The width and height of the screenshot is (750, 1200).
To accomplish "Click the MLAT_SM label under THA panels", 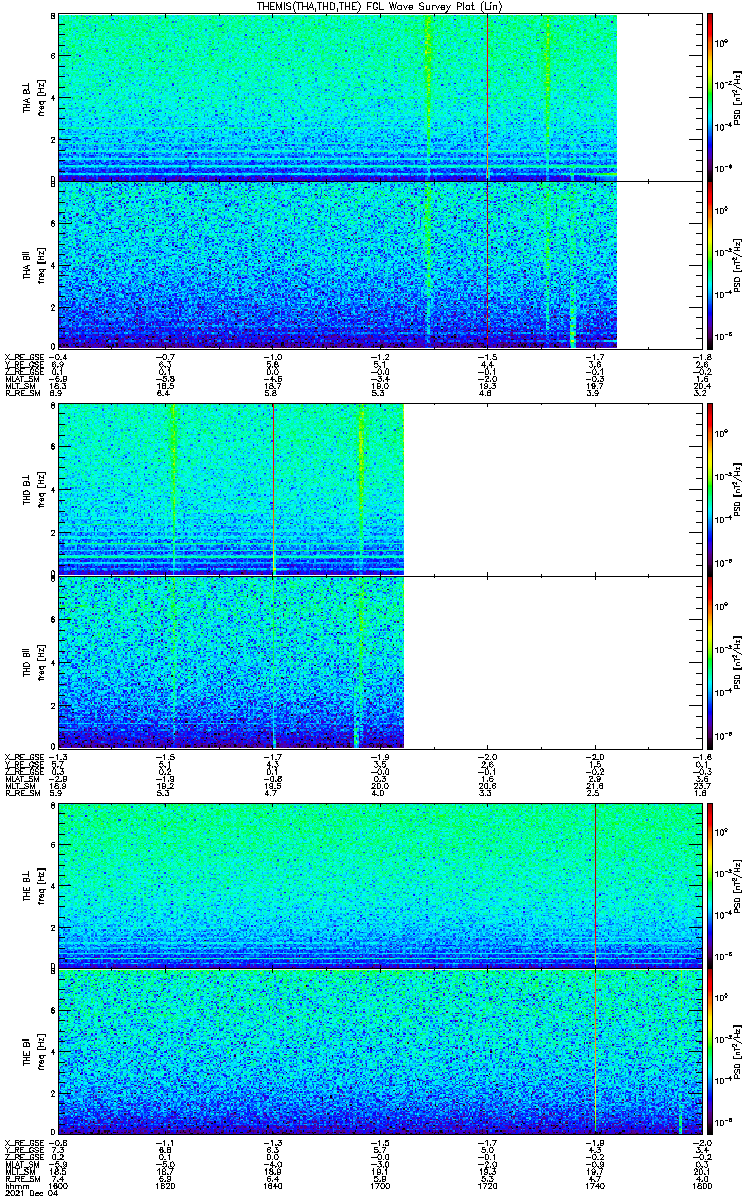I will (x=20, y=380).
